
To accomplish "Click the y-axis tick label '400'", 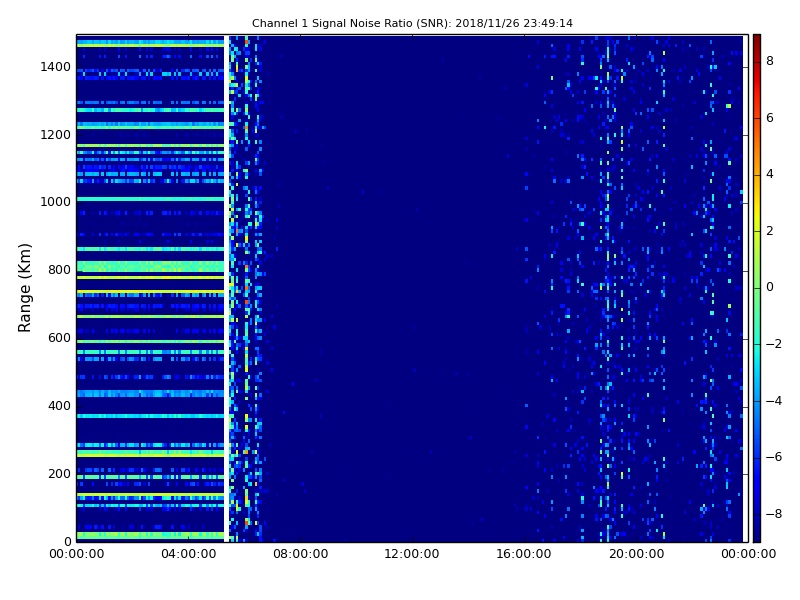I will 59,406.
